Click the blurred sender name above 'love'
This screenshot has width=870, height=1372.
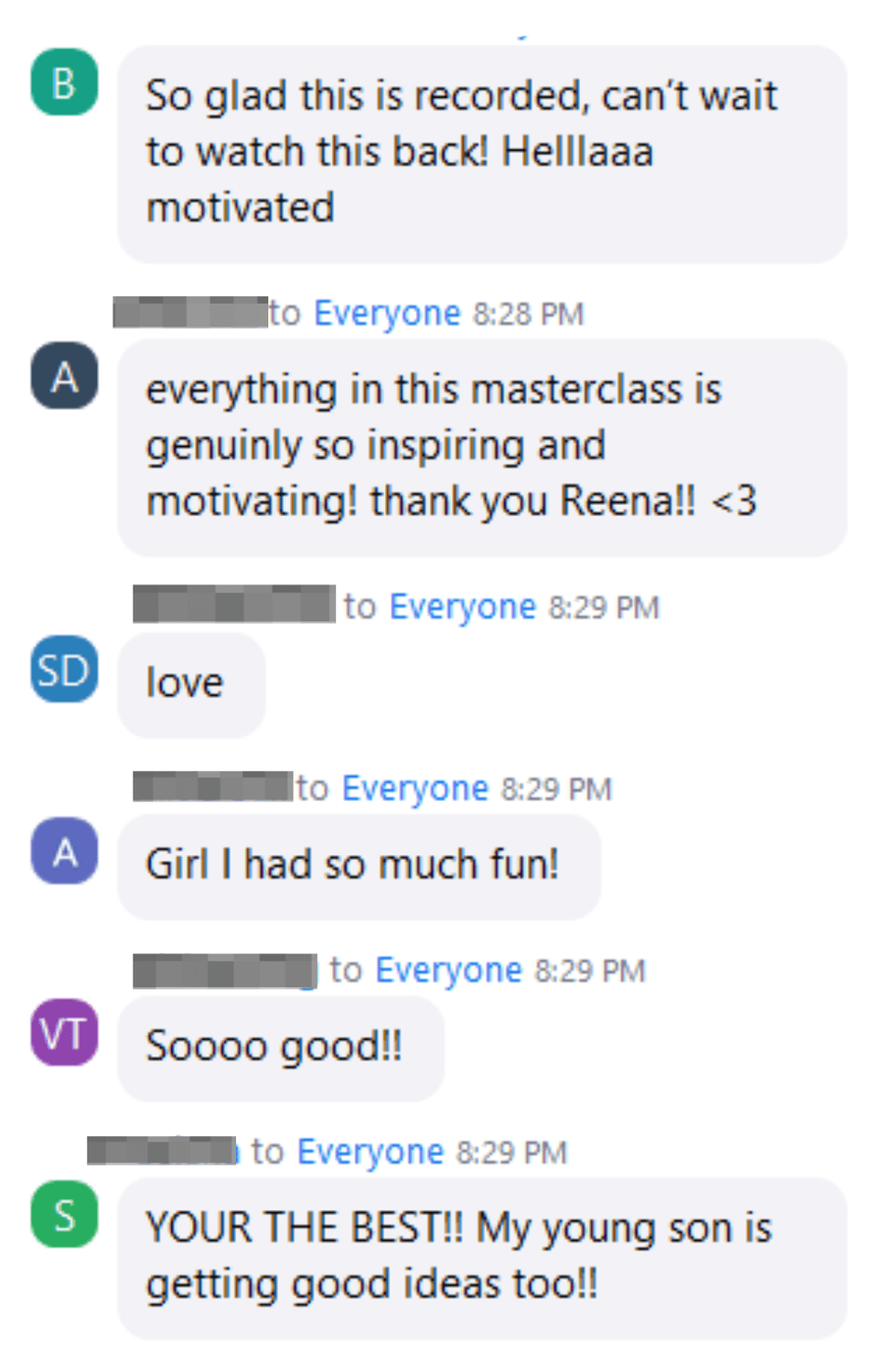(x=234, y=605)
